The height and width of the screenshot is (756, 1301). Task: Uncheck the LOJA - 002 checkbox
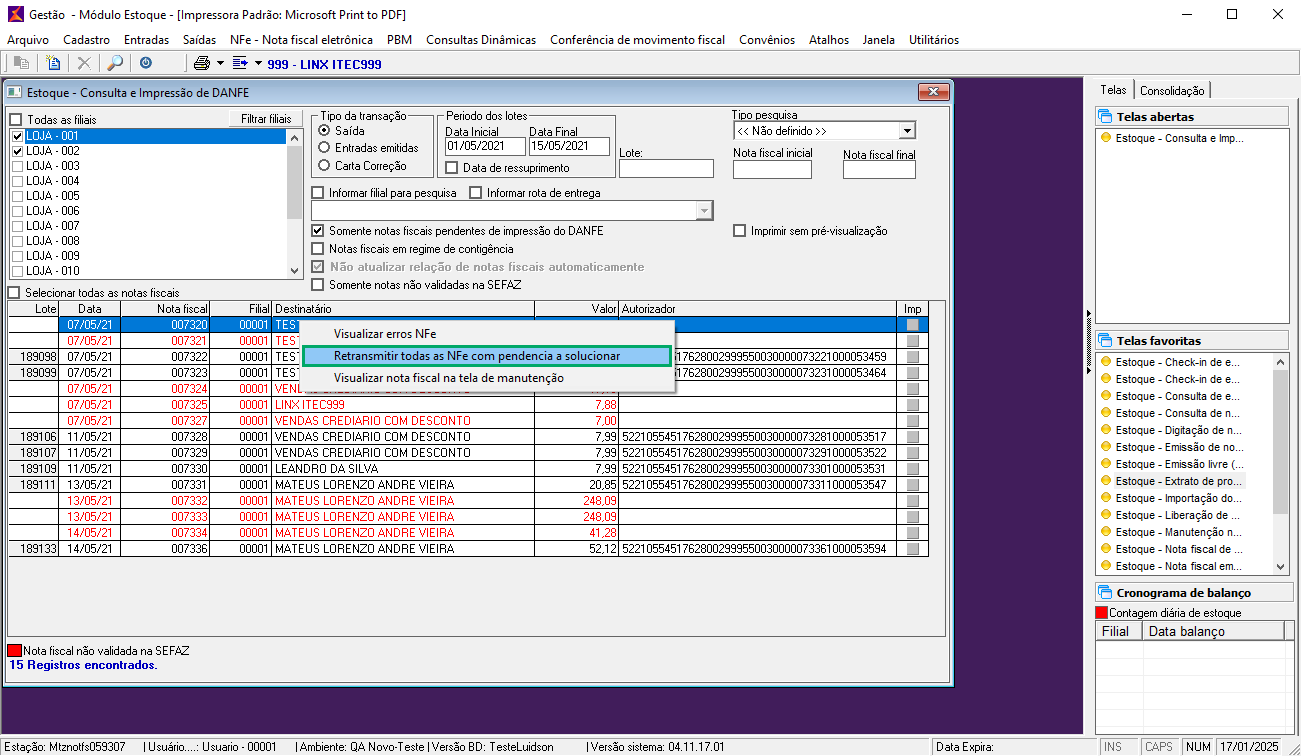[18, 151]
